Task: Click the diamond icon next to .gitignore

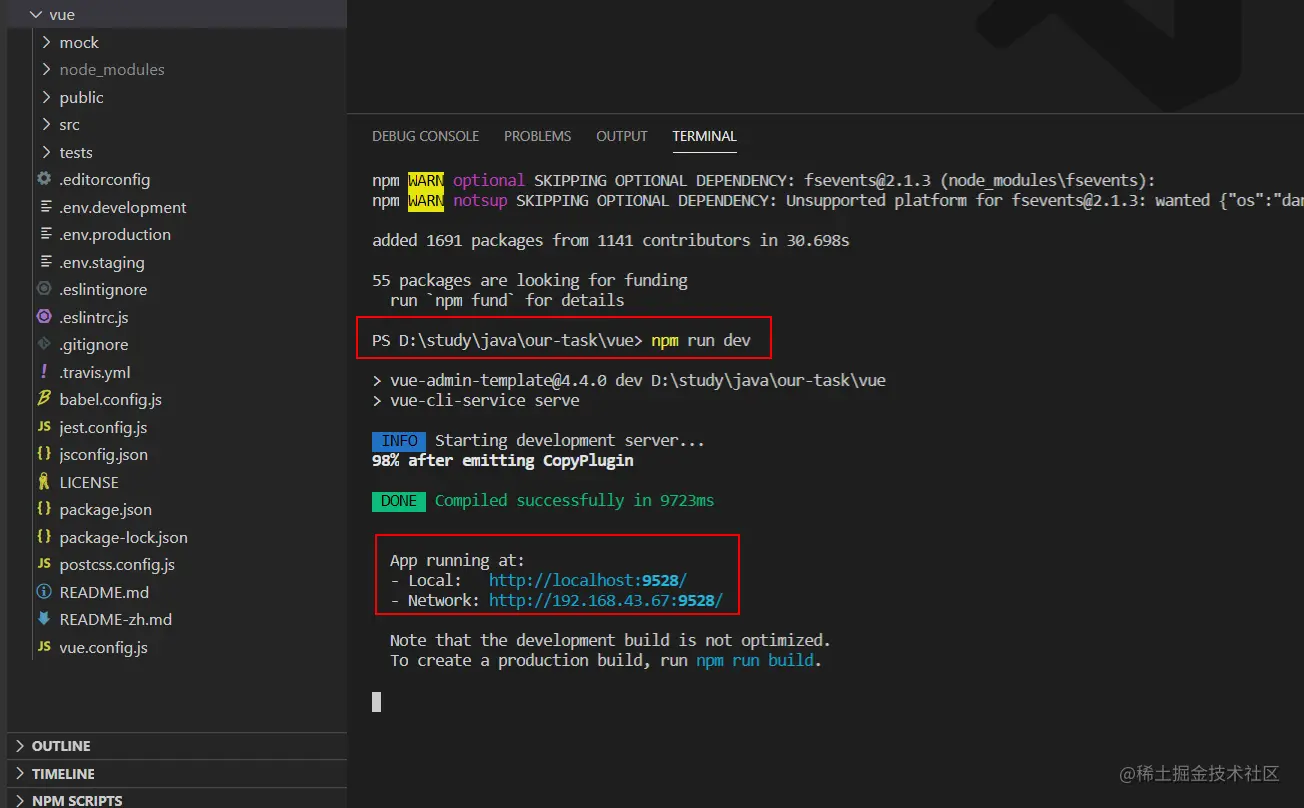Action: click(x=43, y=344)
